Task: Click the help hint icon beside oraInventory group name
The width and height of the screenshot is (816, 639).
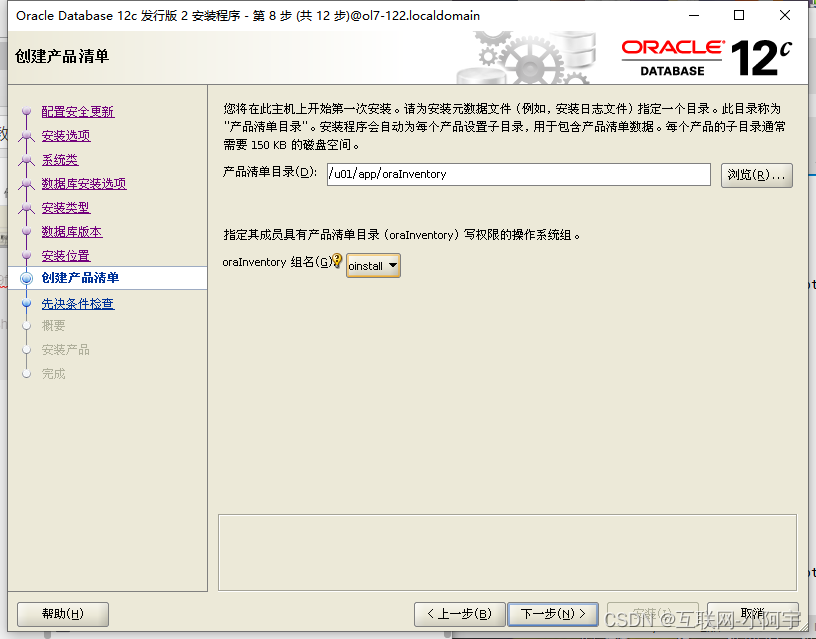Action: point(337,260)
